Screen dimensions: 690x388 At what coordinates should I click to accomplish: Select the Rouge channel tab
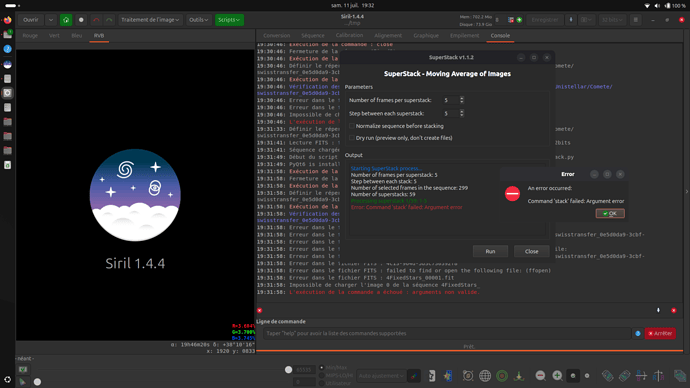click(x=30, y=36)
